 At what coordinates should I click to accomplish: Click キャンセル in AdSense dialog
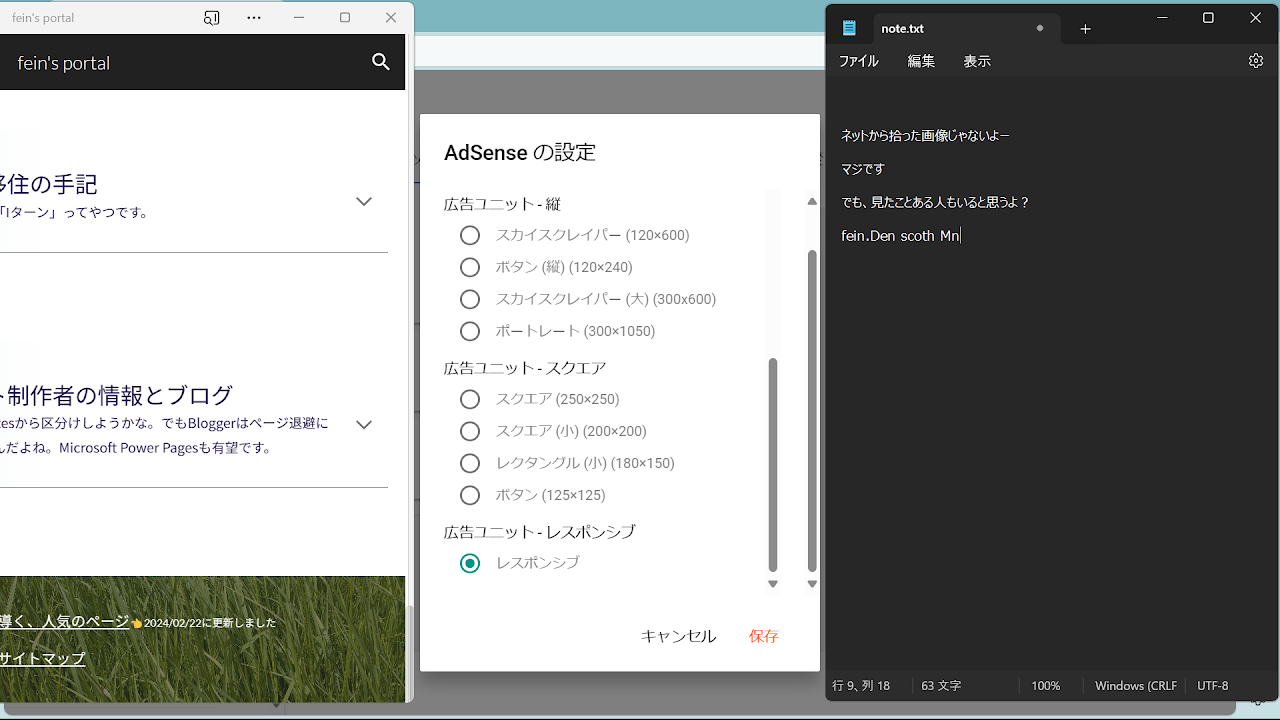pyautogui.click(x=678, y=636)
